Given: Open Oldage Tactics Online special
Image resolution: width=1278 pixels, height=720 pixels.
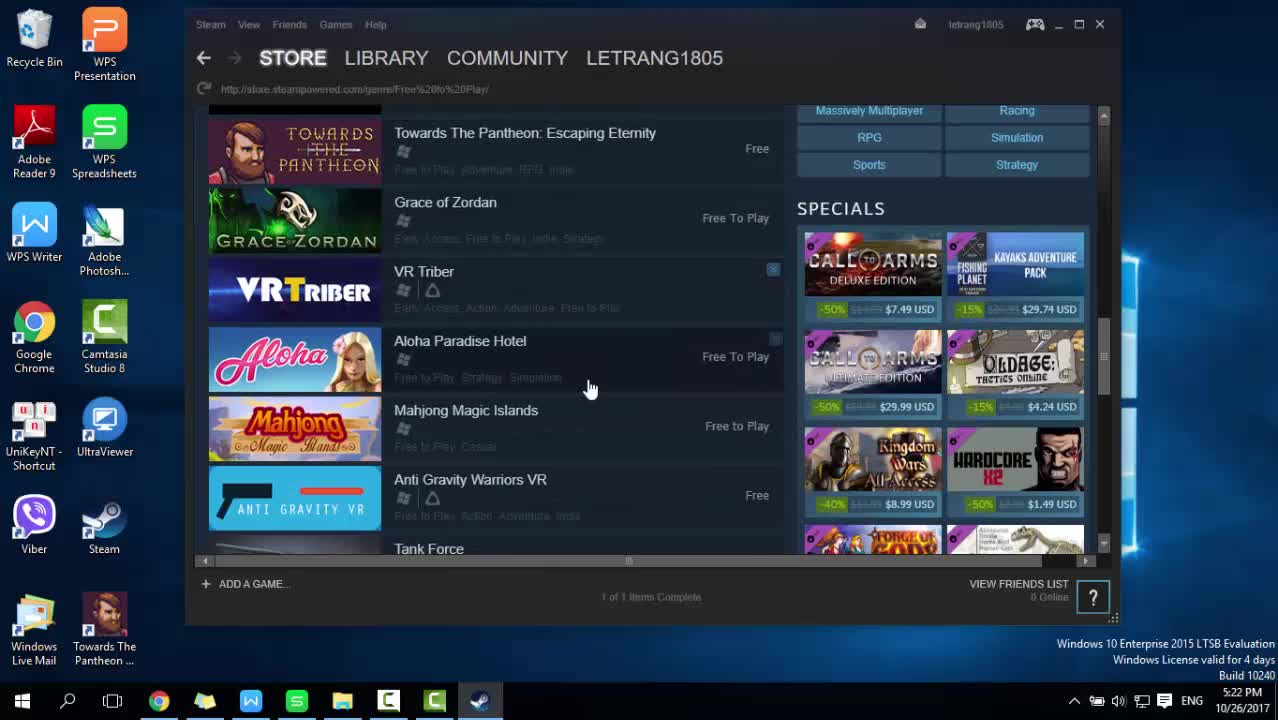Looking at the screenshot, I should [1015, 373].
